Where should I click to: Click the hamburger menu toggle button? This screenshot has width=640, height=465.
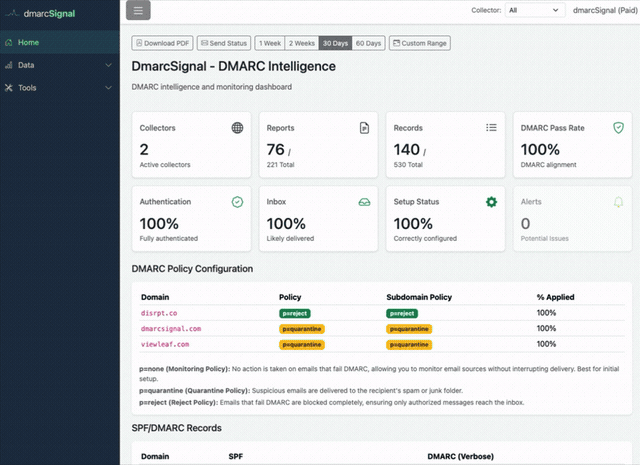pyautogui.click(x=138, y=11)
